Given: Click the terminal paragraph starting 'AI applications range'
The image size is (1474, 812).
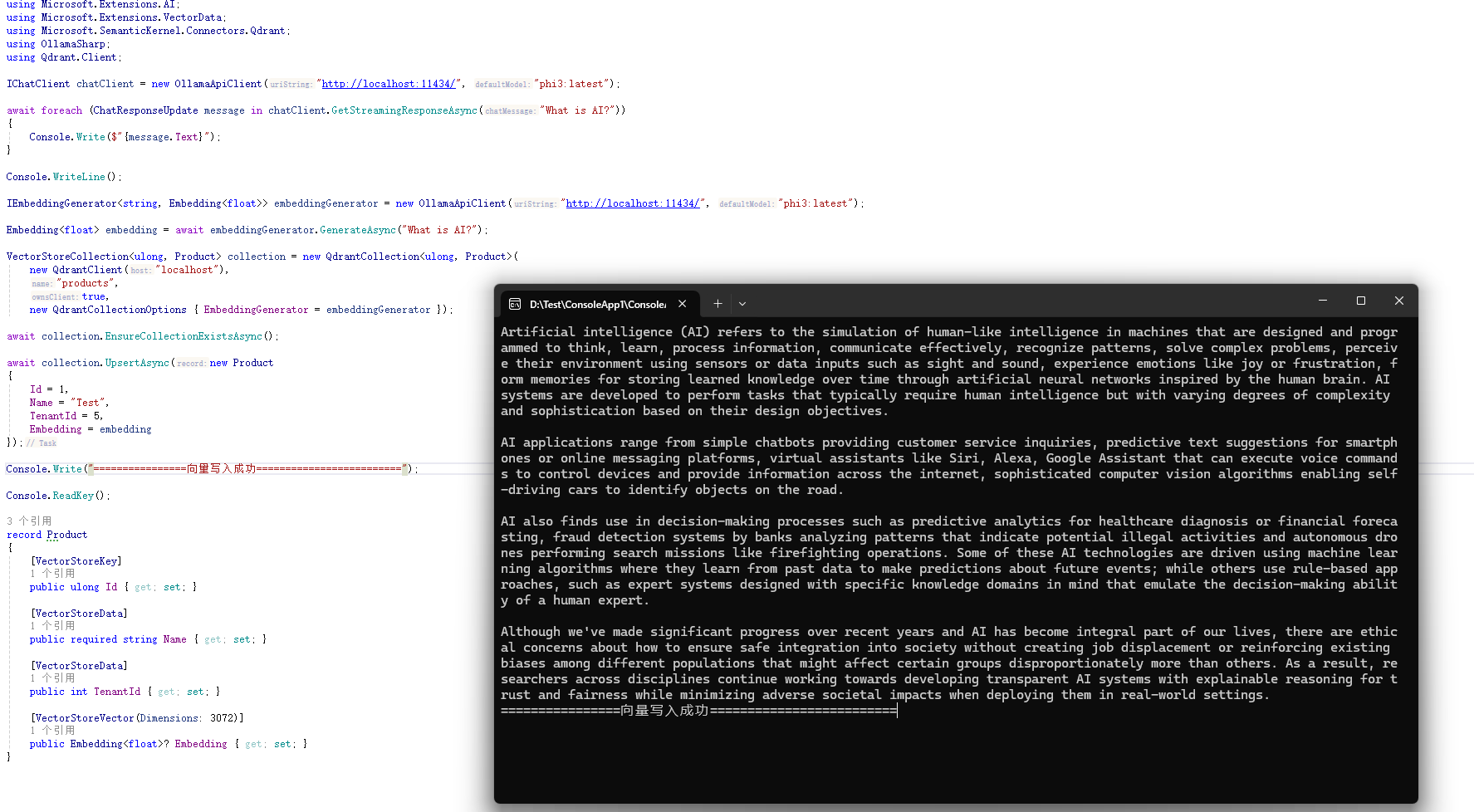Looking at the screenshot, I should [949, 466].
